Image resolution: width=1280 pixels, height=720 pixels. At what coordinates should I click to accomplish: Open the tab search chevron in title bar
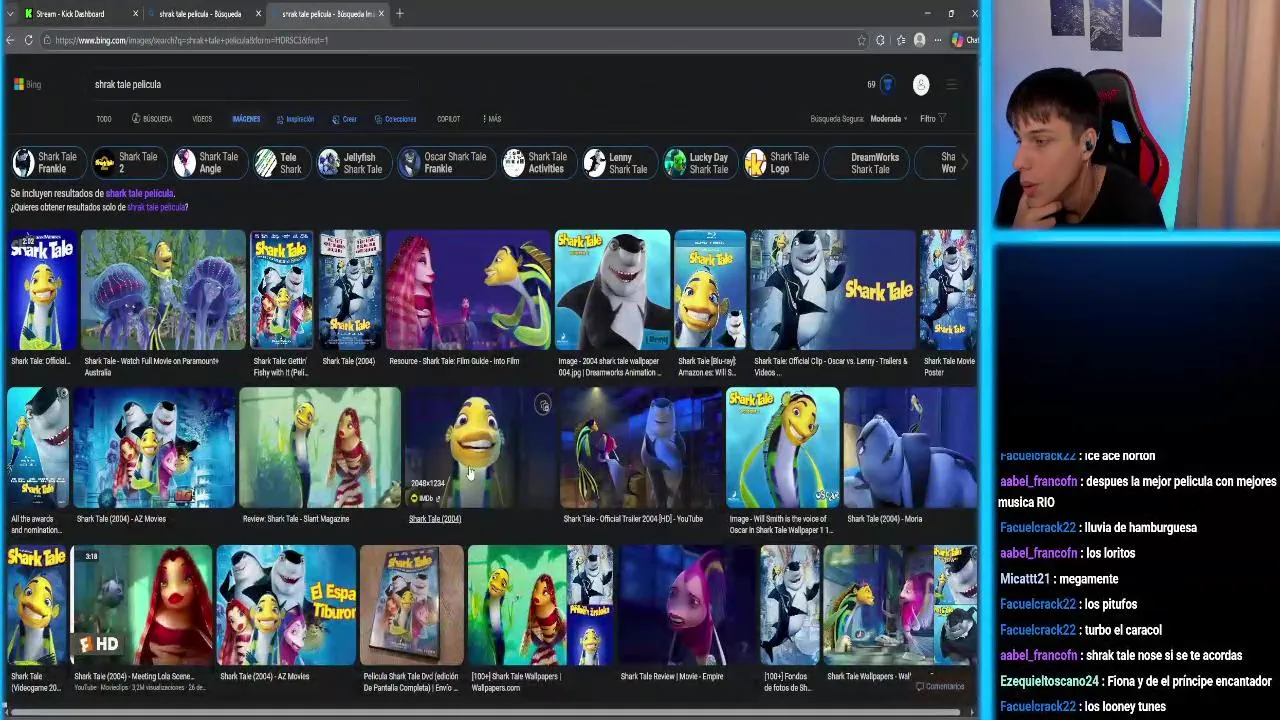[x=10, y=14]
